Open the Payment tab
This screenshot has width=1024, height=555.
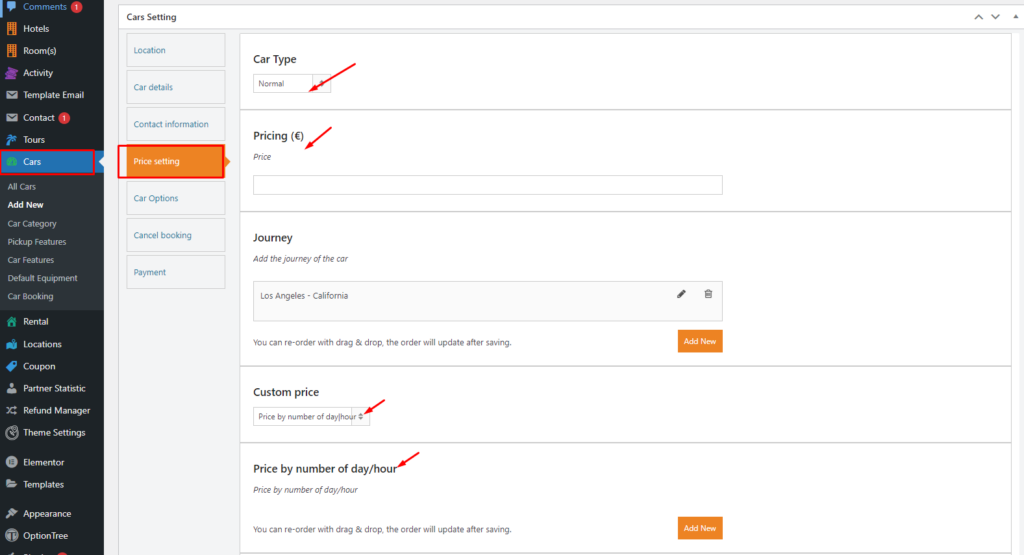point(176,272)
